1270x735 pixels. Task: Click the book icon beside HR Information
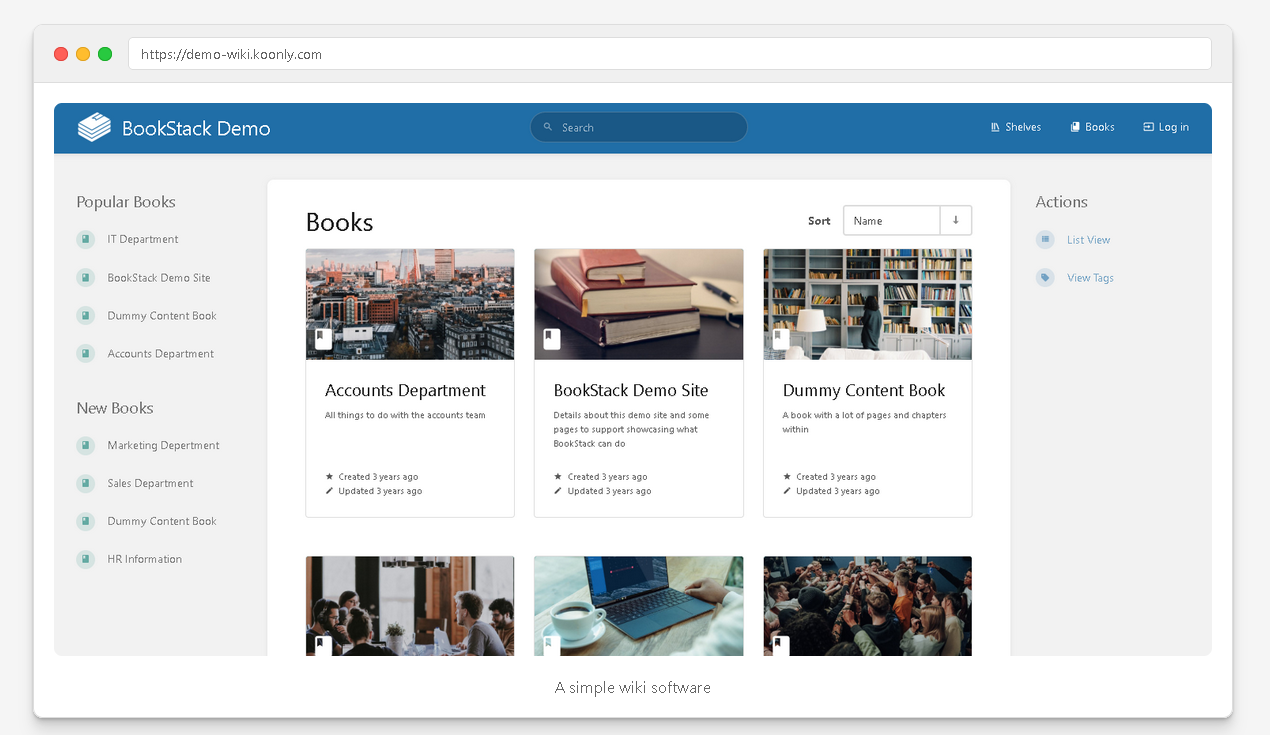coord(85,559)
